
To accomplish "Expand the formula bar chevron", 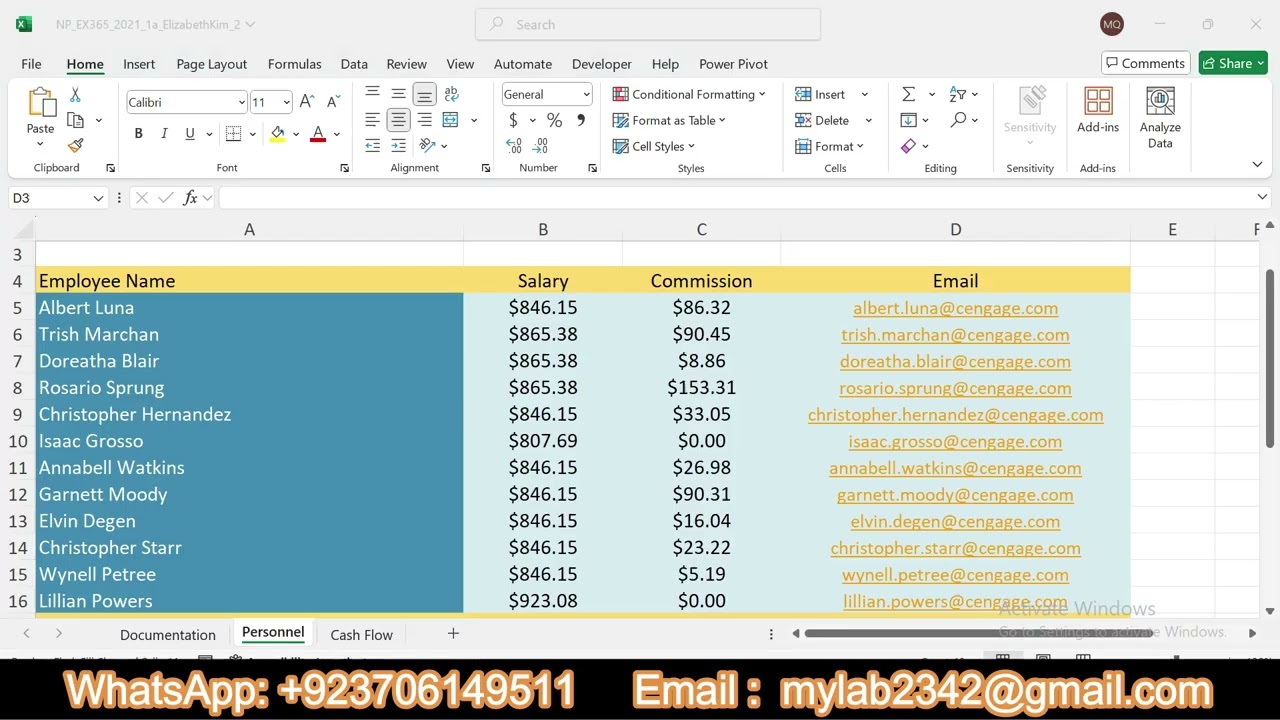I will pos(1262,197).
